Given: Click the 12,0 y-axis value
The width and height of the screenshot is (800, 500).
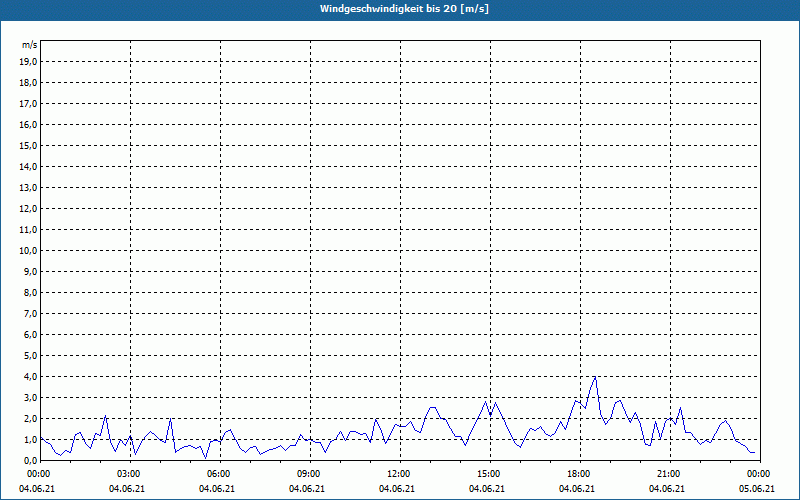Looking at the screenshot, I should pyautogui.click(x=29, y=208).
